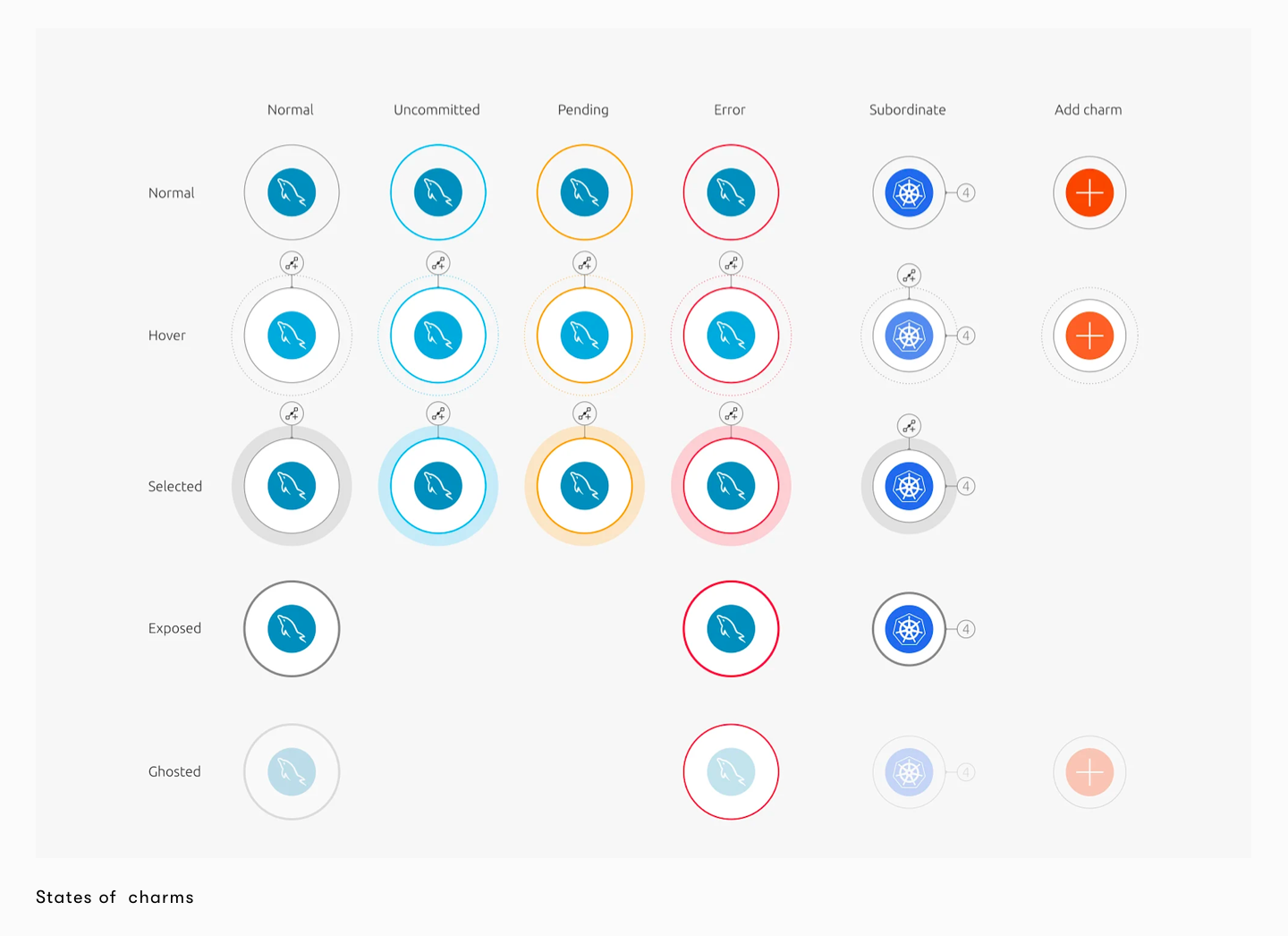Click the Uncommitted column header

click(x=436, y=110)
